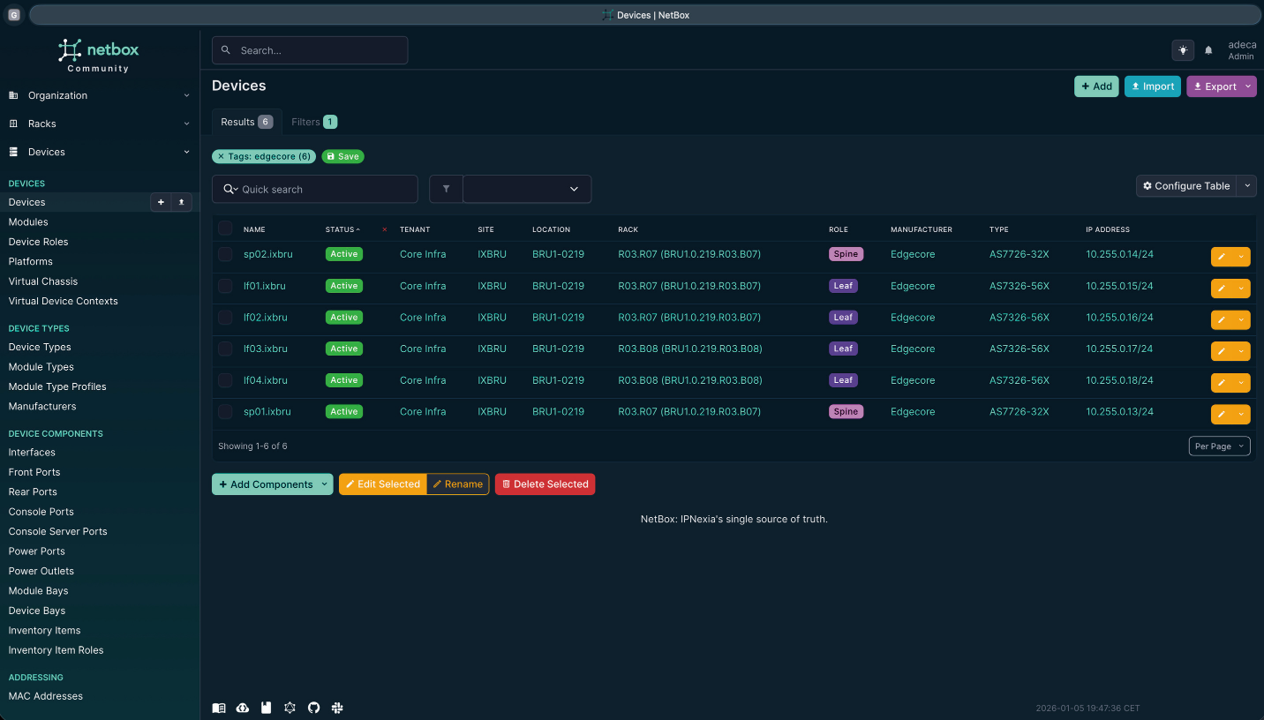Open Device Roles in the sidebar
Viewport: 1264px width, 720px height.
pos(38,242)
